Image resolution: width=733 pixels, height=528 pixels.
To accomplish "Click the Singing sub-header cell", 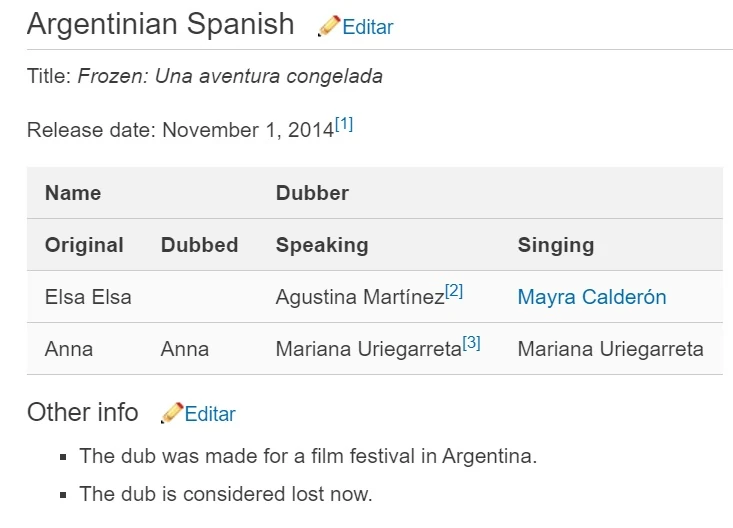I will pos(556,245).
